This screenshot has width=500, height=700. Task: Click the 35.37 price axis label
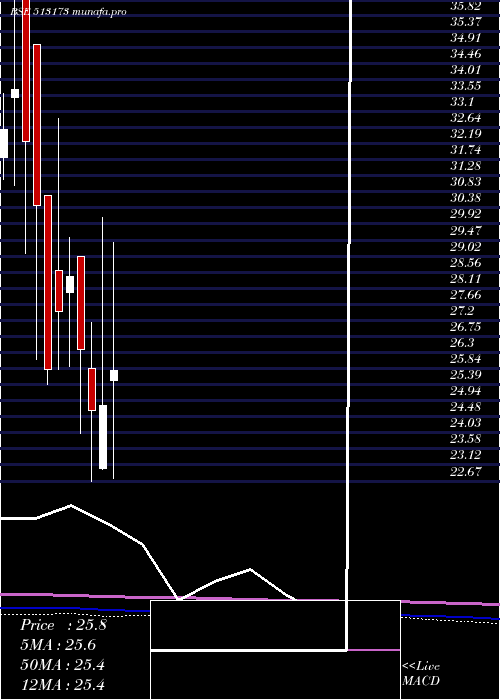[466, 21]
